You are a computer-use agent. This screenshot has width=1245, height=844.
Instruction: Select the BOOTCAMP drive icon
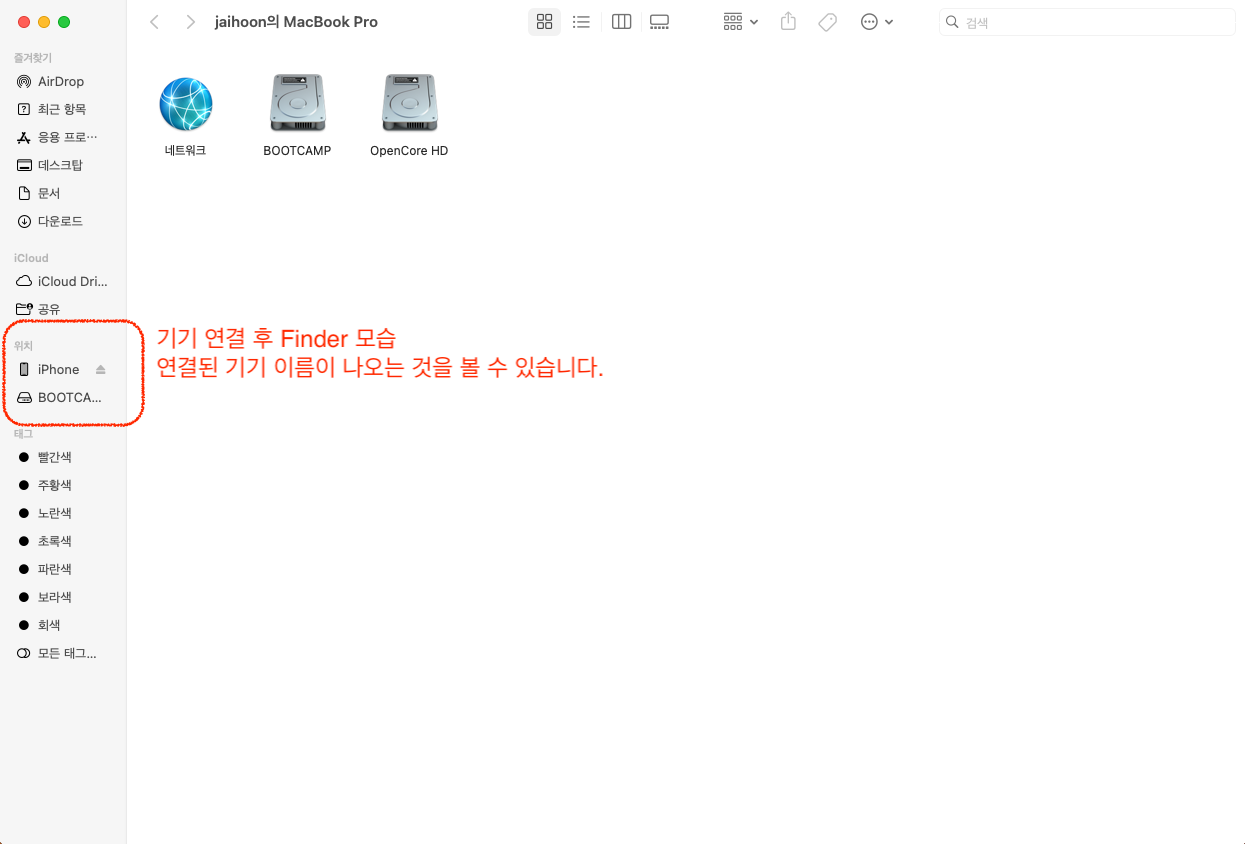(x=297, y=104)
